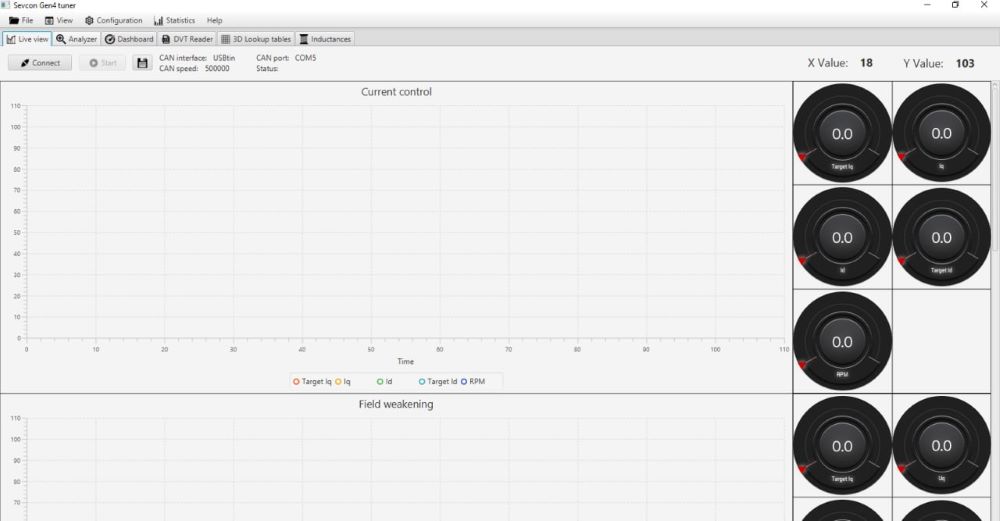Image resolution: width=1000 pixels, height=521 pixels.
Task: Click the Time axis label
Action: coord(406,361)
